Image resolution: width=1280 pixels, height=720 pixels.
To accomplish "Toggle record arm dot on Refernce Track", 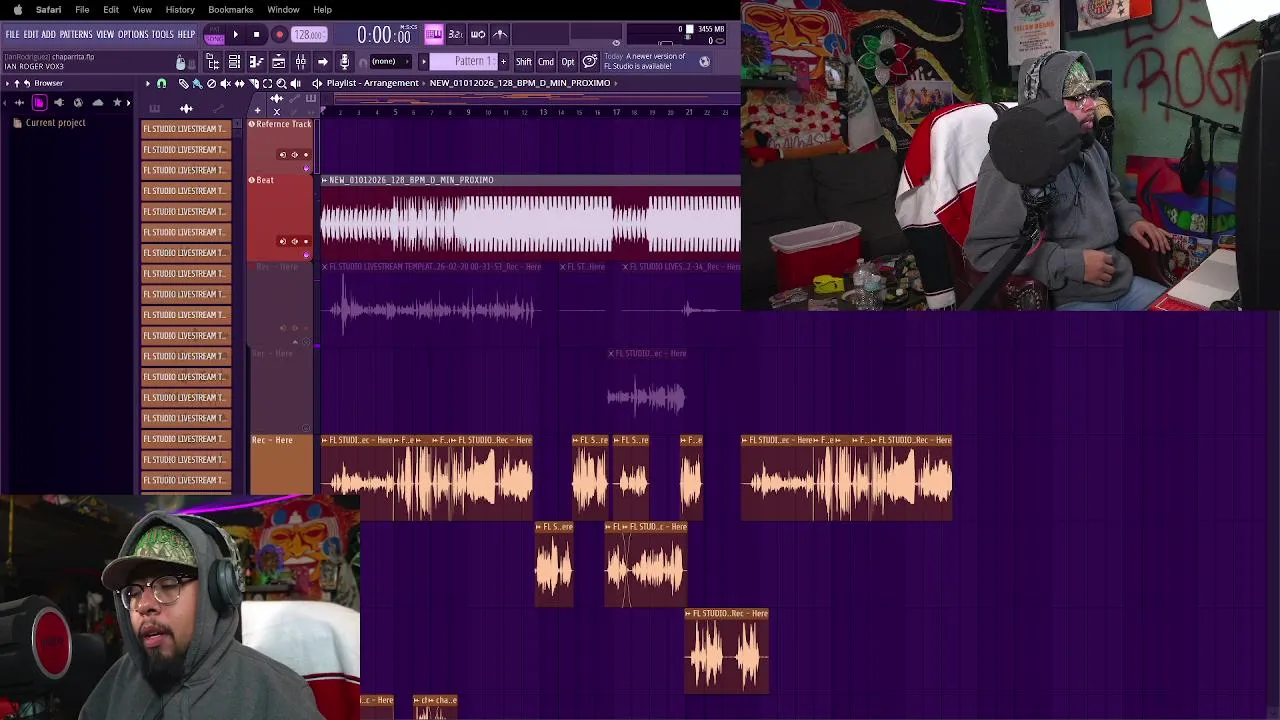I will [306, 155].
